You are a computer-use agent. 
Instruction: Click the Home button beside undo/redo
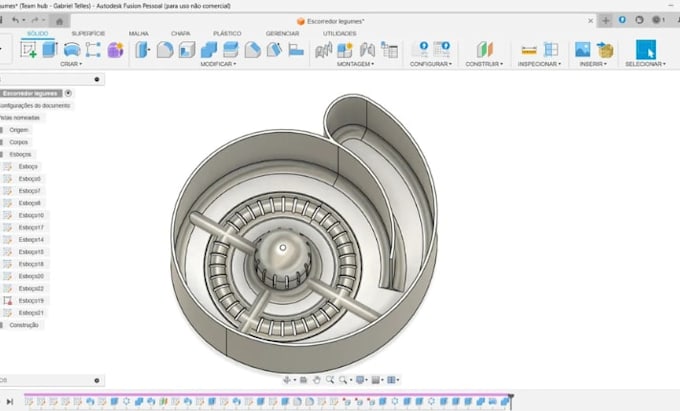[59, 21]
